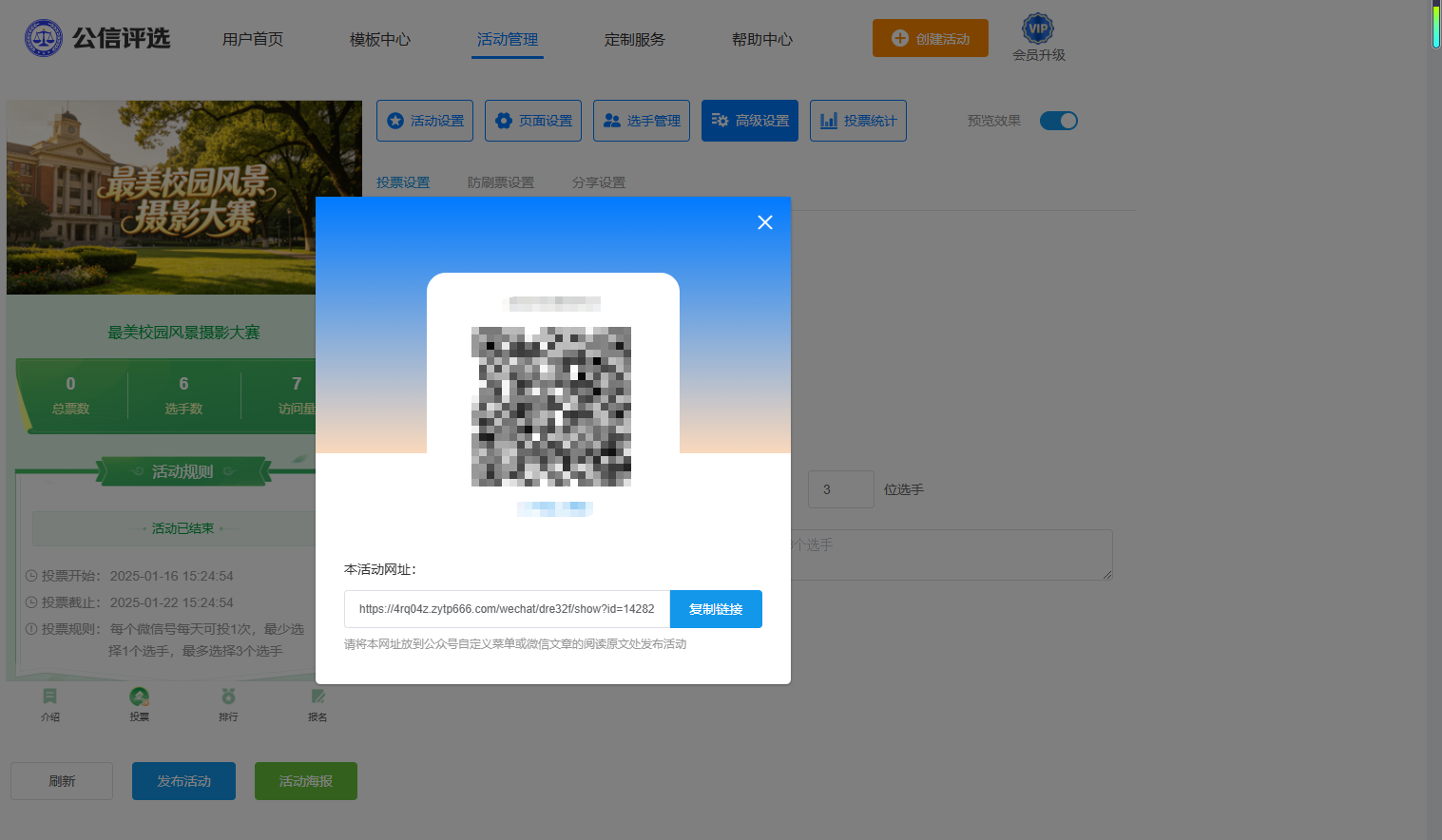Click the 投票开始 date line

pyautogui.click(x=129, y=576)
